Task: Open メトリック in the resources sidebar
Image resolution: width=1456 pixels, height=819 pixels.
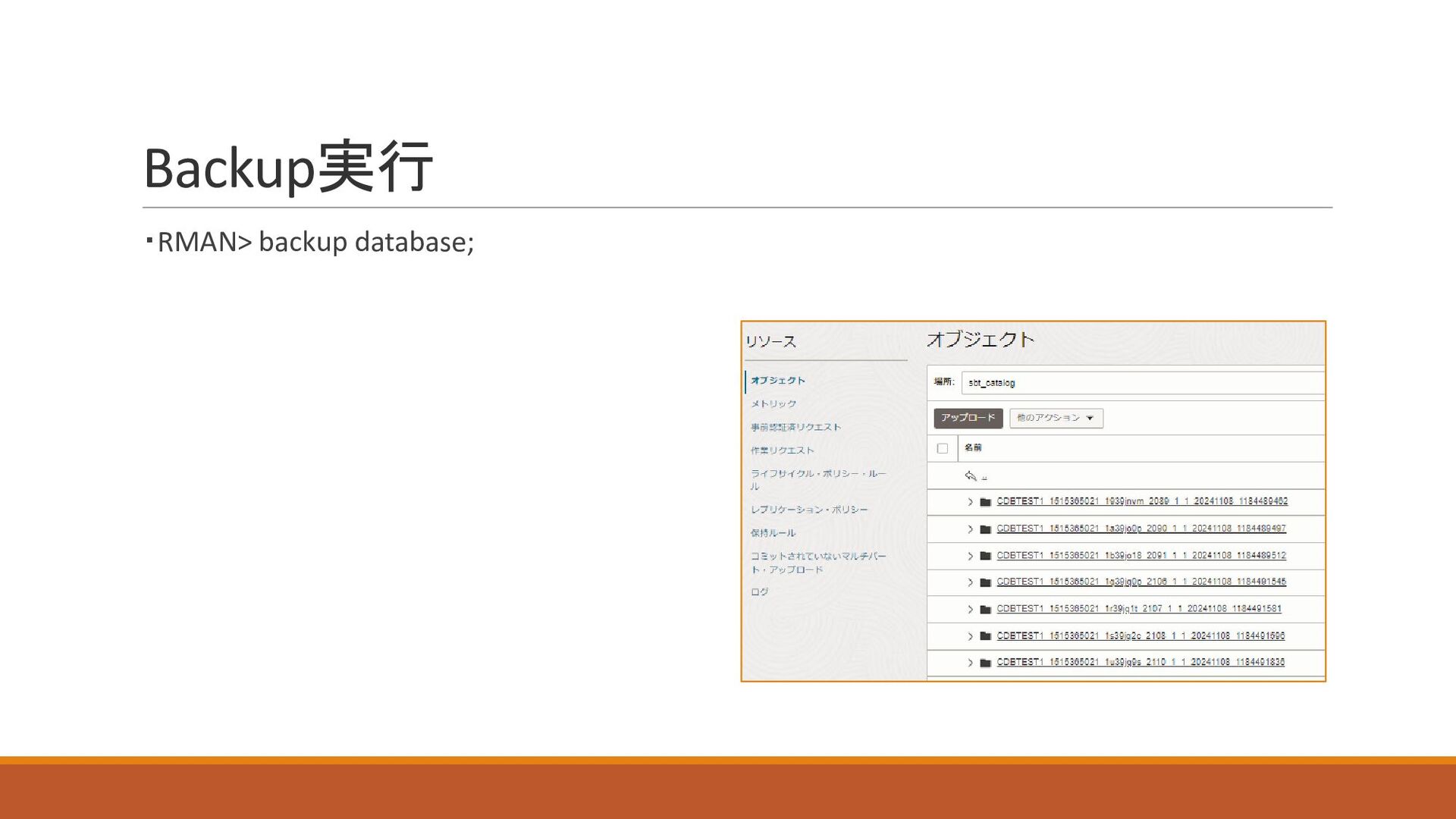Action: point(773,404)
